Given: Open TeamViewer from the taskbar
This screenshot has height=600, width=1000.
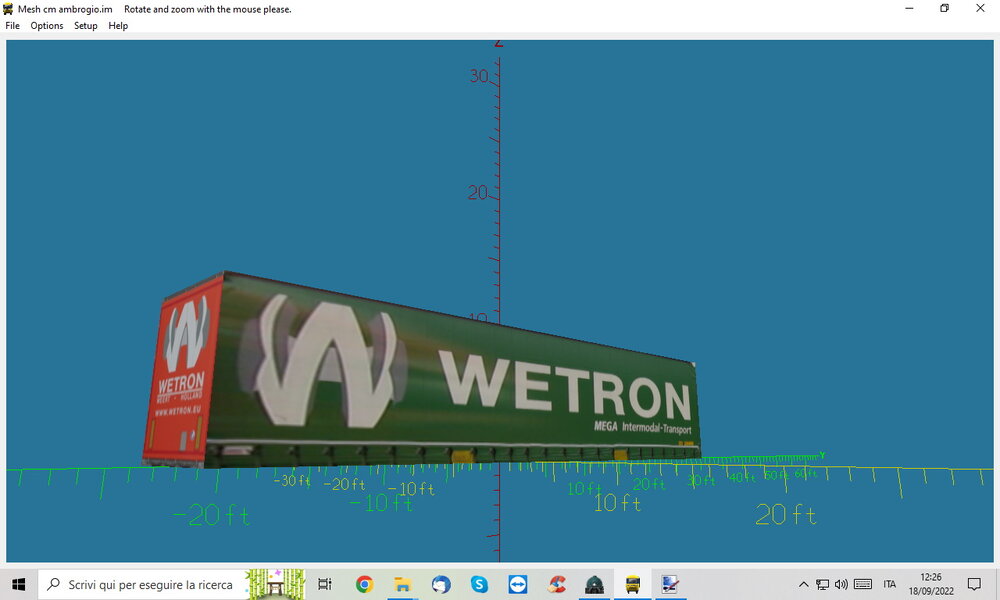Looking at the screenshot, I should [x=517, y=584].
